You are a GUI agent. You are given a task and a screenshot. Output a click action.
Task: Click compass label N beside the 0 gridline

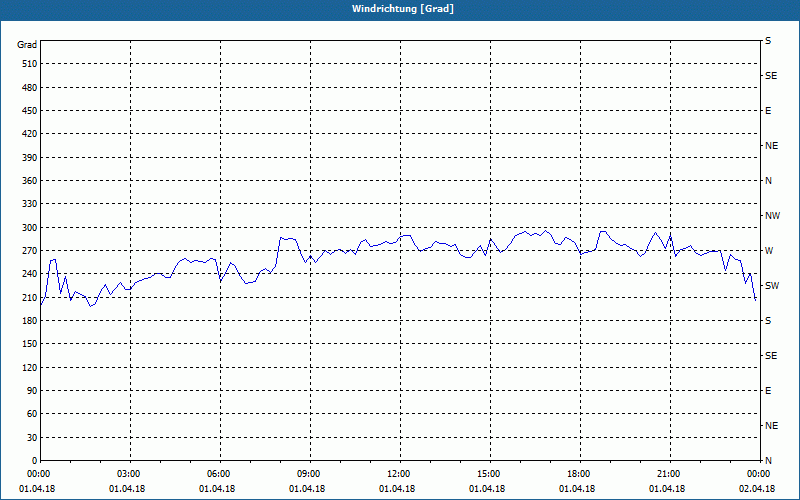click(x=768, y=461)
